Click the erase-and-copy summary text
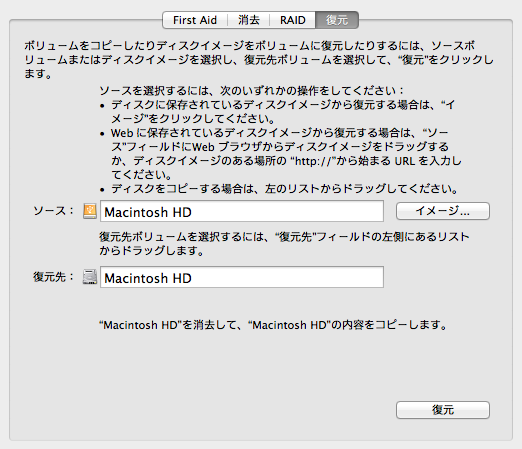522x449 pixels. pyautogui.click(x=273, y=325)
